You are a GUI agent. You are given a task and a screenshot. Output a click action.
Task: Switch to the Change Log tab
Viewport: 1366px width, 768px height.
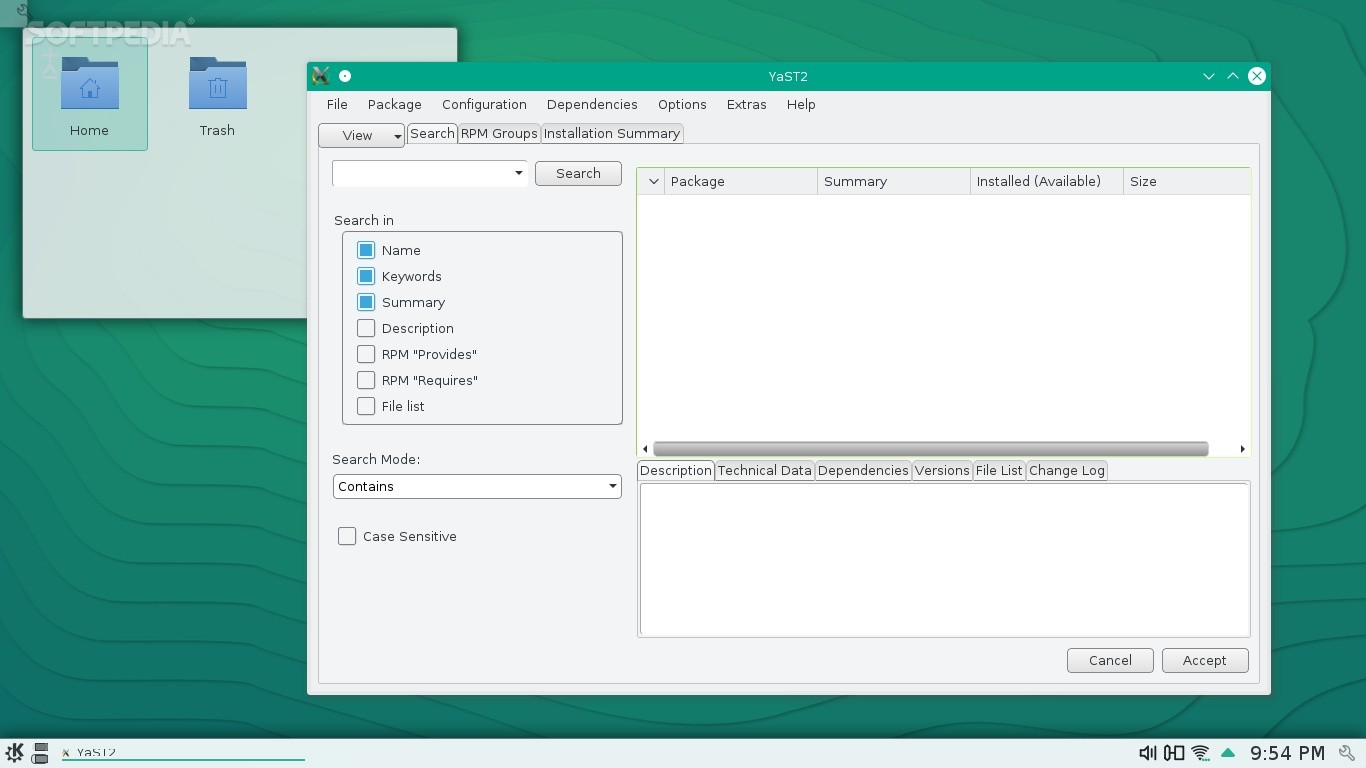tap(1067, 470)
